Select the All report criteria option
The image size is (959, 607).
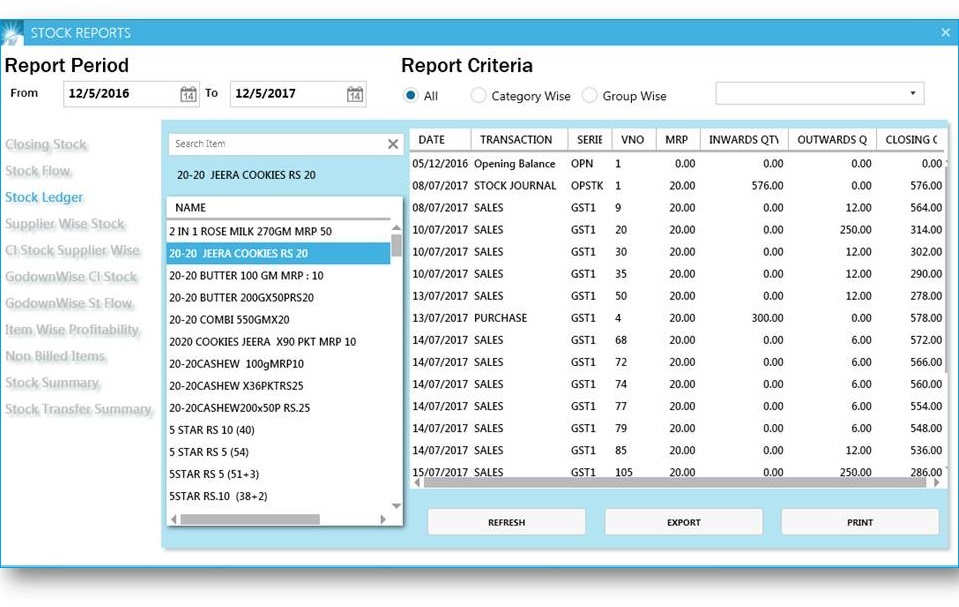pyautogui.click(x=410, y=95)
